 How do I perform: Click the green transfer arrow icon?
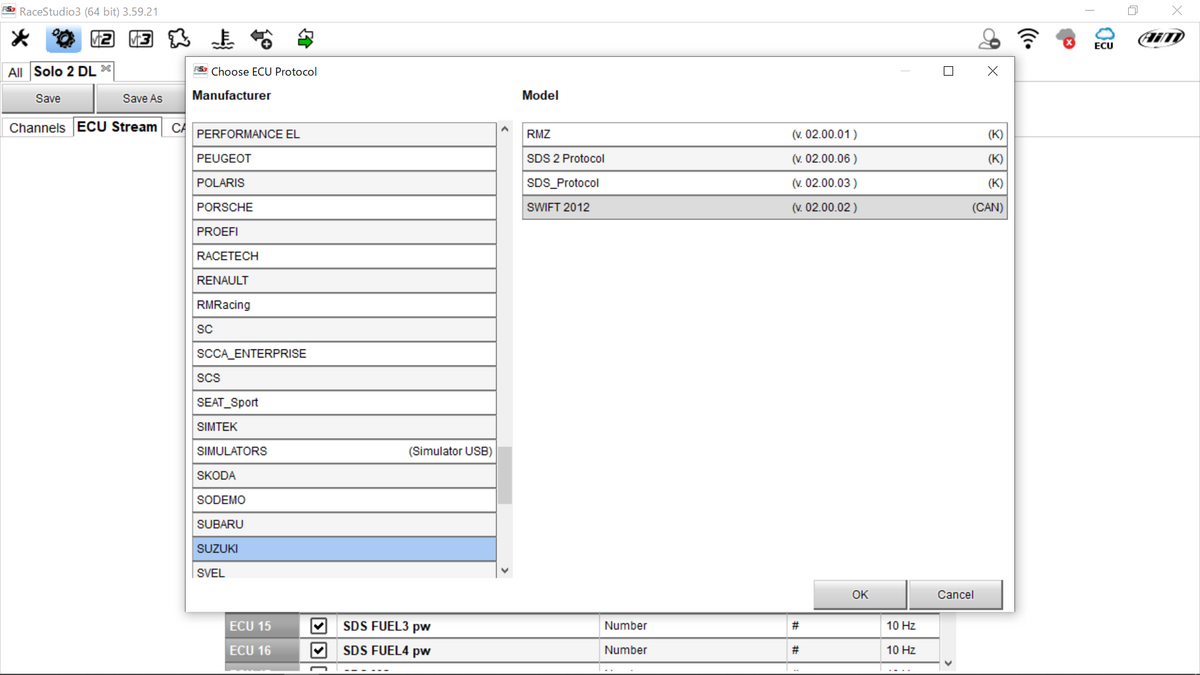tap(306, 39)
